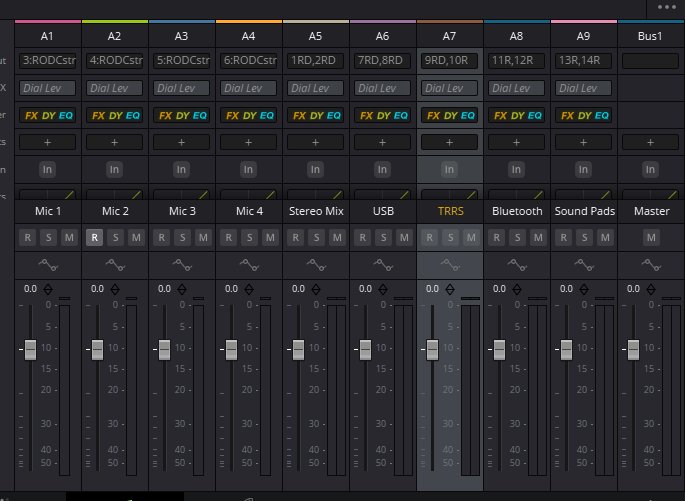
Task: Open A5 input selector 1RD,2RD
Action: [315, 60]
